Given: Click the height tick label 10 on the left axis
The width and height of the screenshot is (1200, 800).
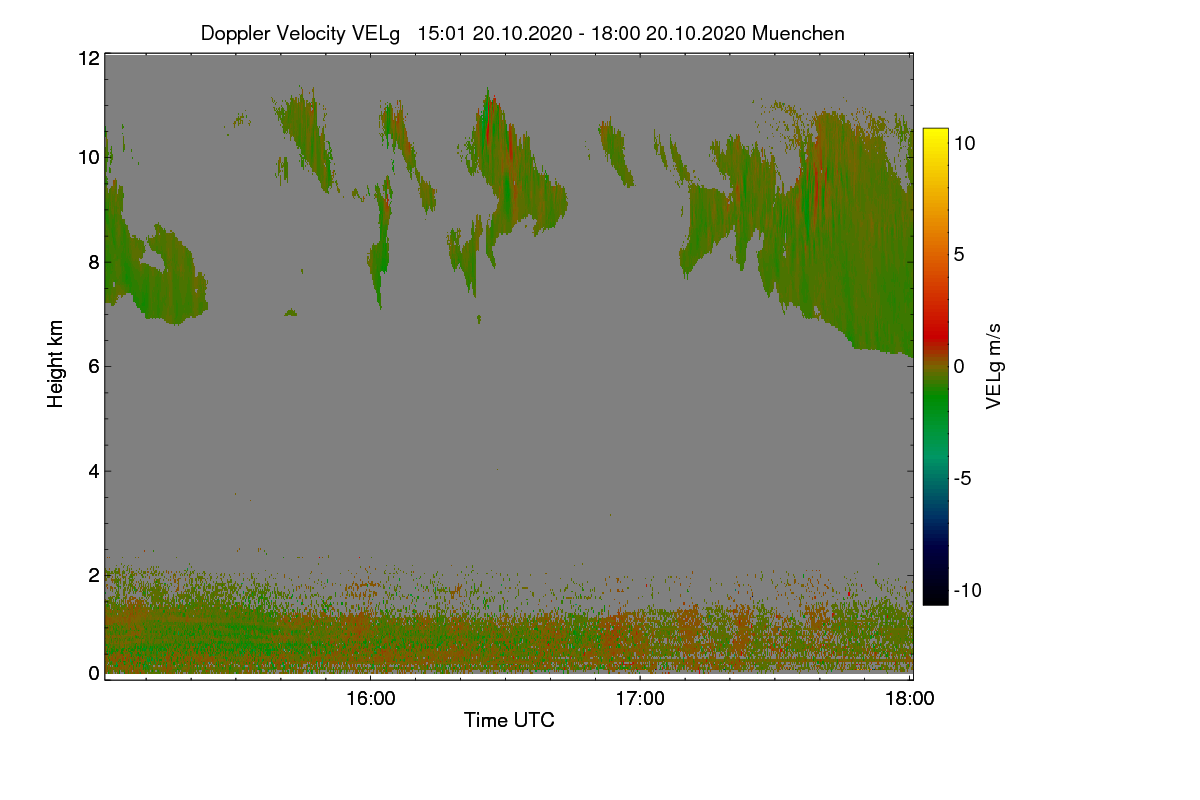Looking at the screenshot, I should 88,157.
